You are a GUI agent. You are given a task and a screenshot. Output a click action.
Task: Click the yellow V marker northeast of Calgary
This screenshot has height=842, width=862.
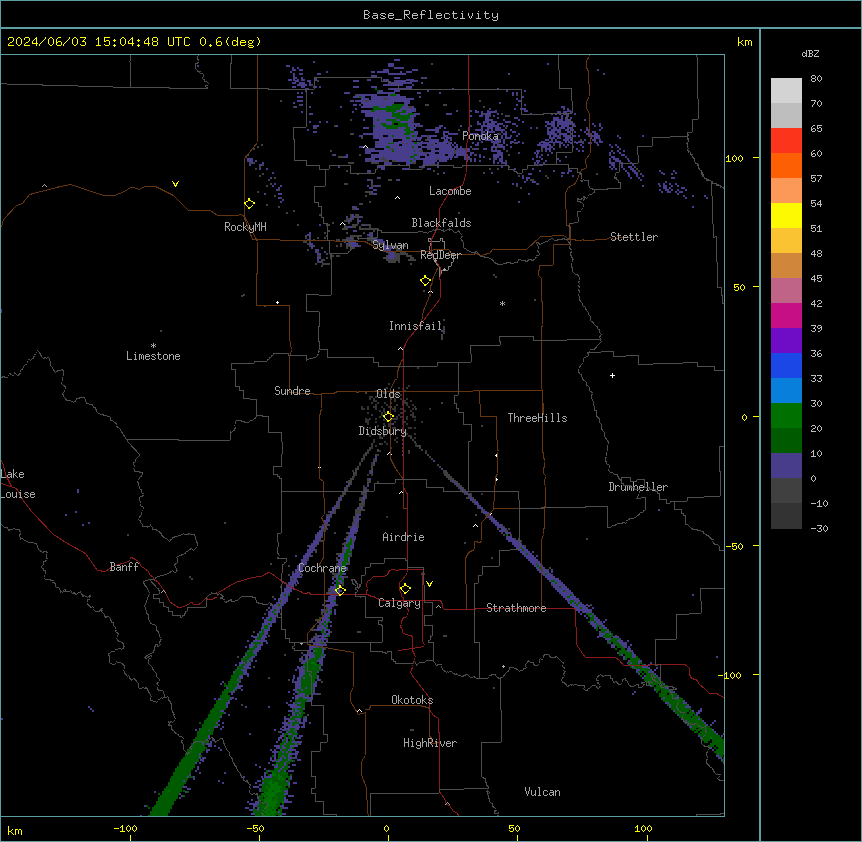pos(429,584)
